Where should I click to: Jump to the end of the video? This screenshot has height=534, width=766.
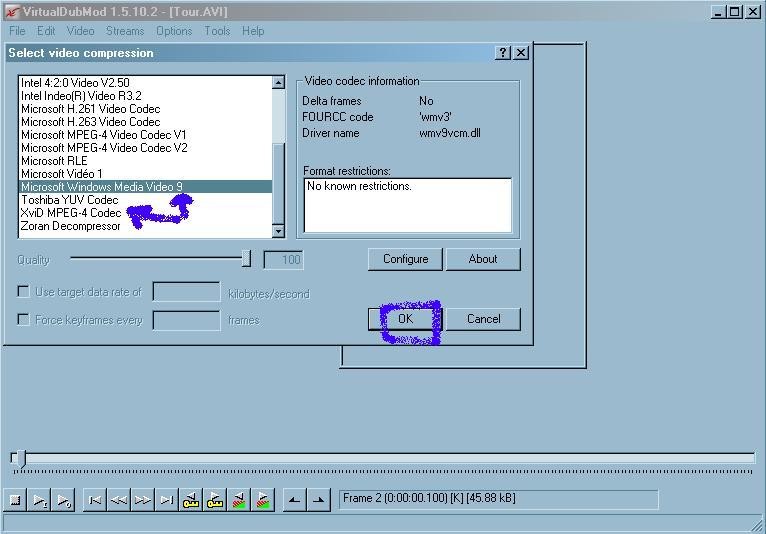[167, 500]
